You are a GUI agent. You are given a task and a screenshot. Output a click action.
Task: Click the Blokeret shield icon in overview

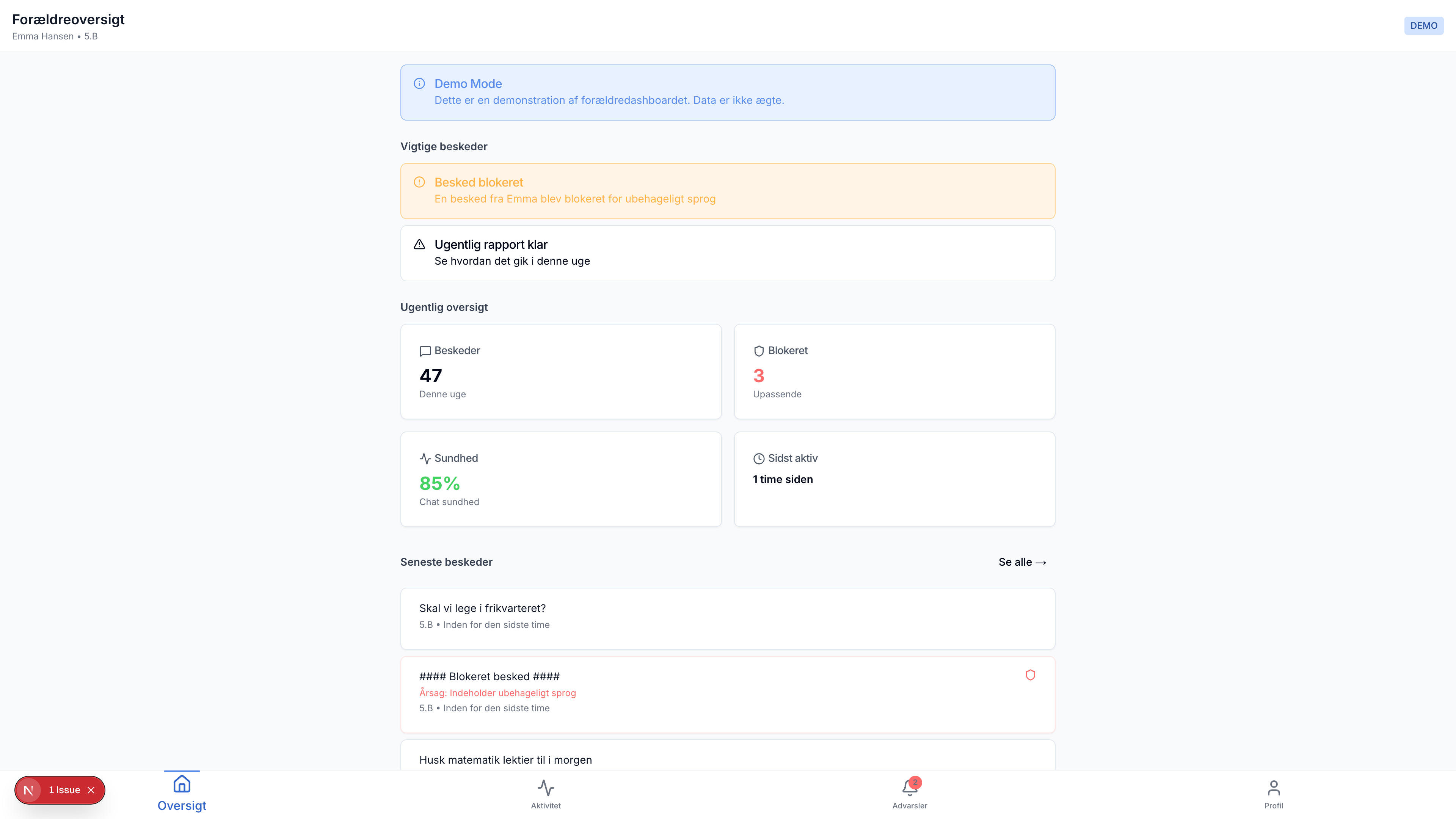click(x=758, y=351)
